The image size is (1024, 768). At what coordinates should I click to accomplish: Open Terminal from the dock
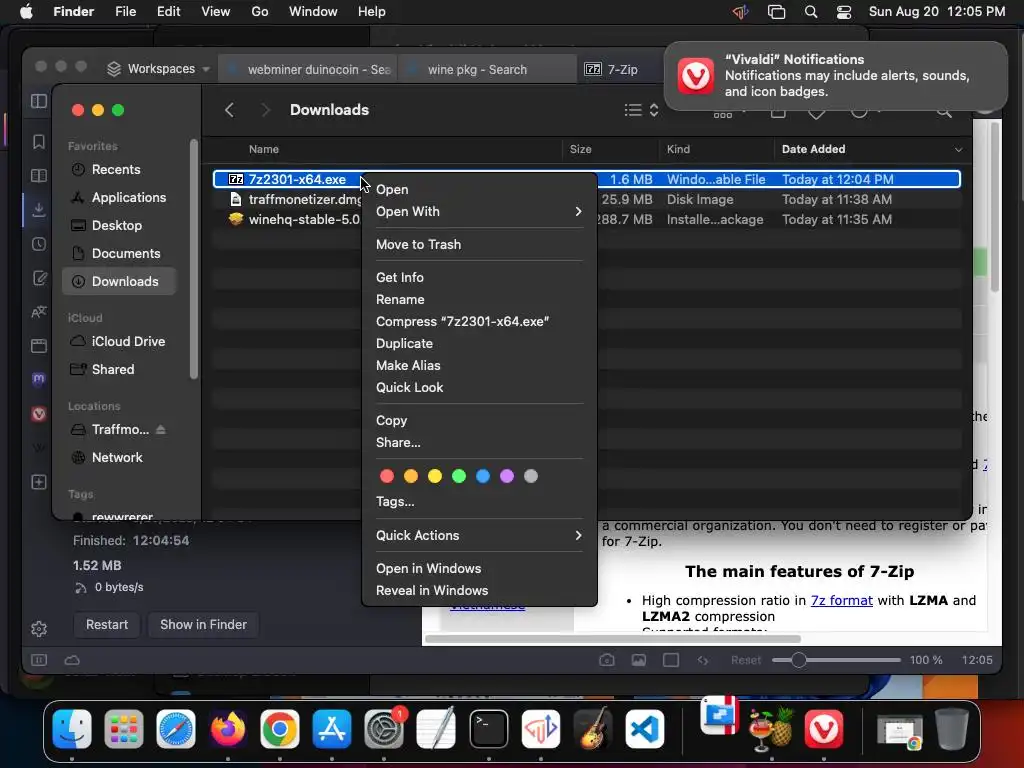(x=488, y=729)
